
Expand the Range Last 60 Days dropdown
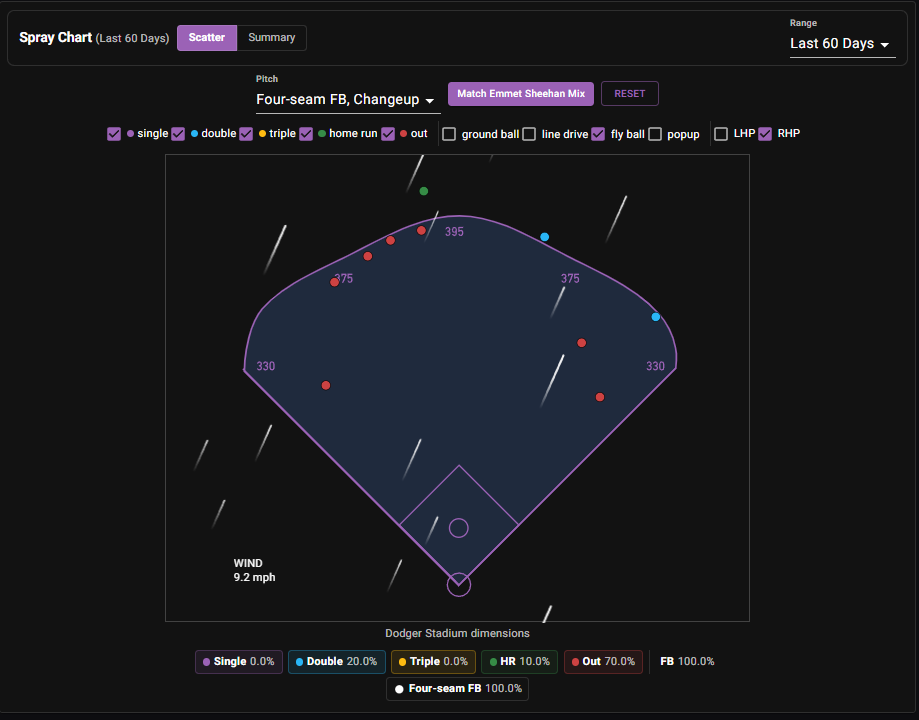coord(841,44)
